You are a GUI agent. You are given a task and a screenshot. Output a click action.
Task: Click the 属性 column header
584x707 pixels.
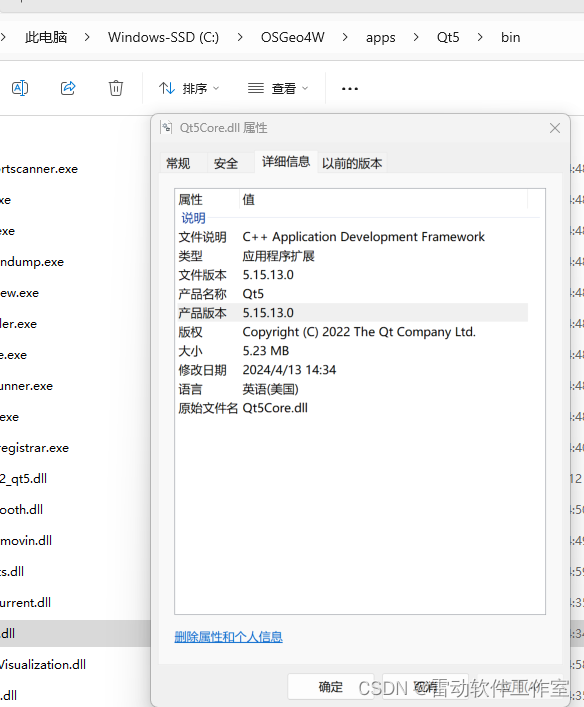[x=207, y=199]
